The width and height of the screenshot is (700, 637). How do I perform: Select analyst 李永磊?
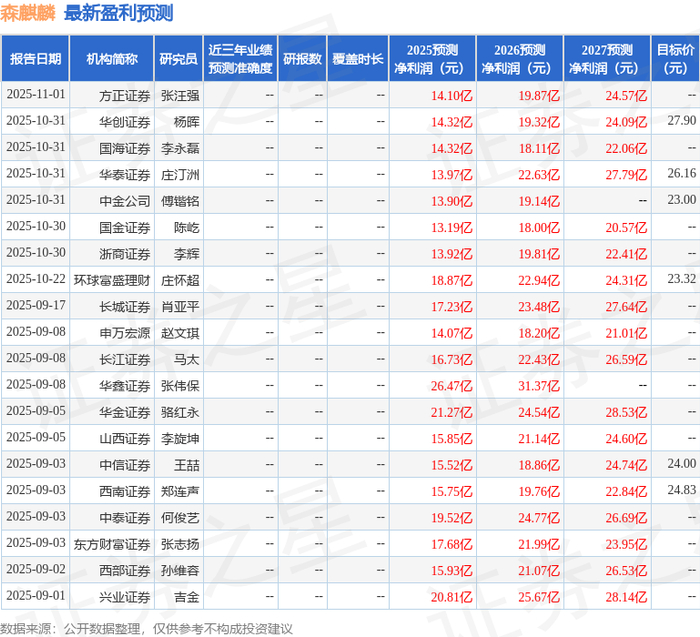pos(180,148)
